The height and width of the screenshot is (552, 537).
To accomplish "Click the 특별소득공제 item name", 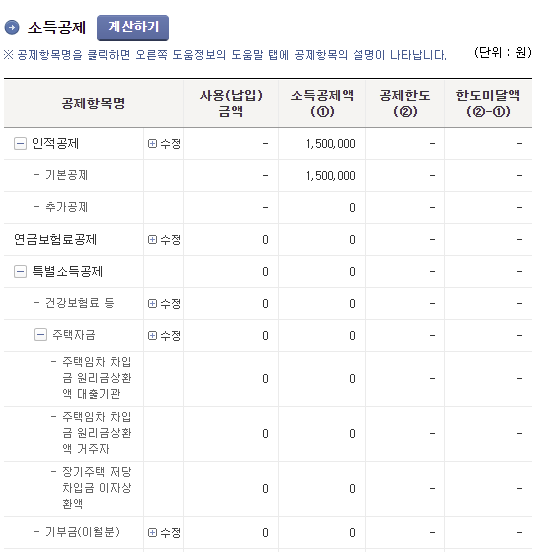I will [67, 271].
